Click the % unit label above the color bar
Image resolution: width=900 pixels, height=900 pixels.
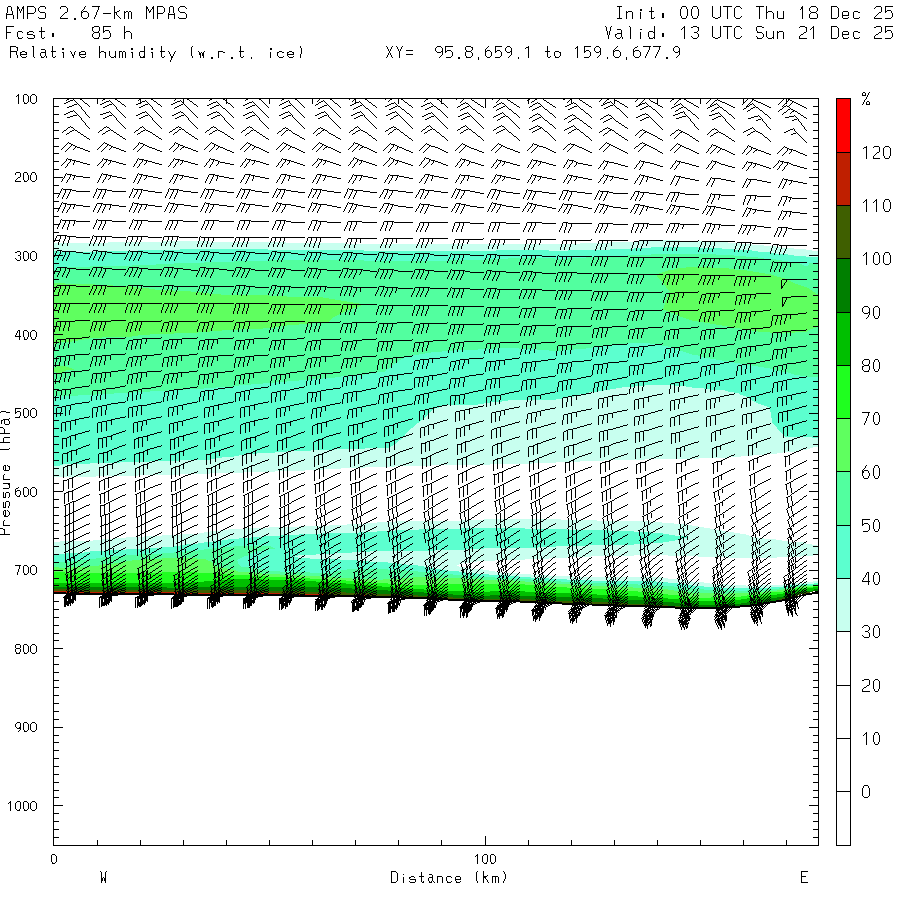(x=866, y=99)
